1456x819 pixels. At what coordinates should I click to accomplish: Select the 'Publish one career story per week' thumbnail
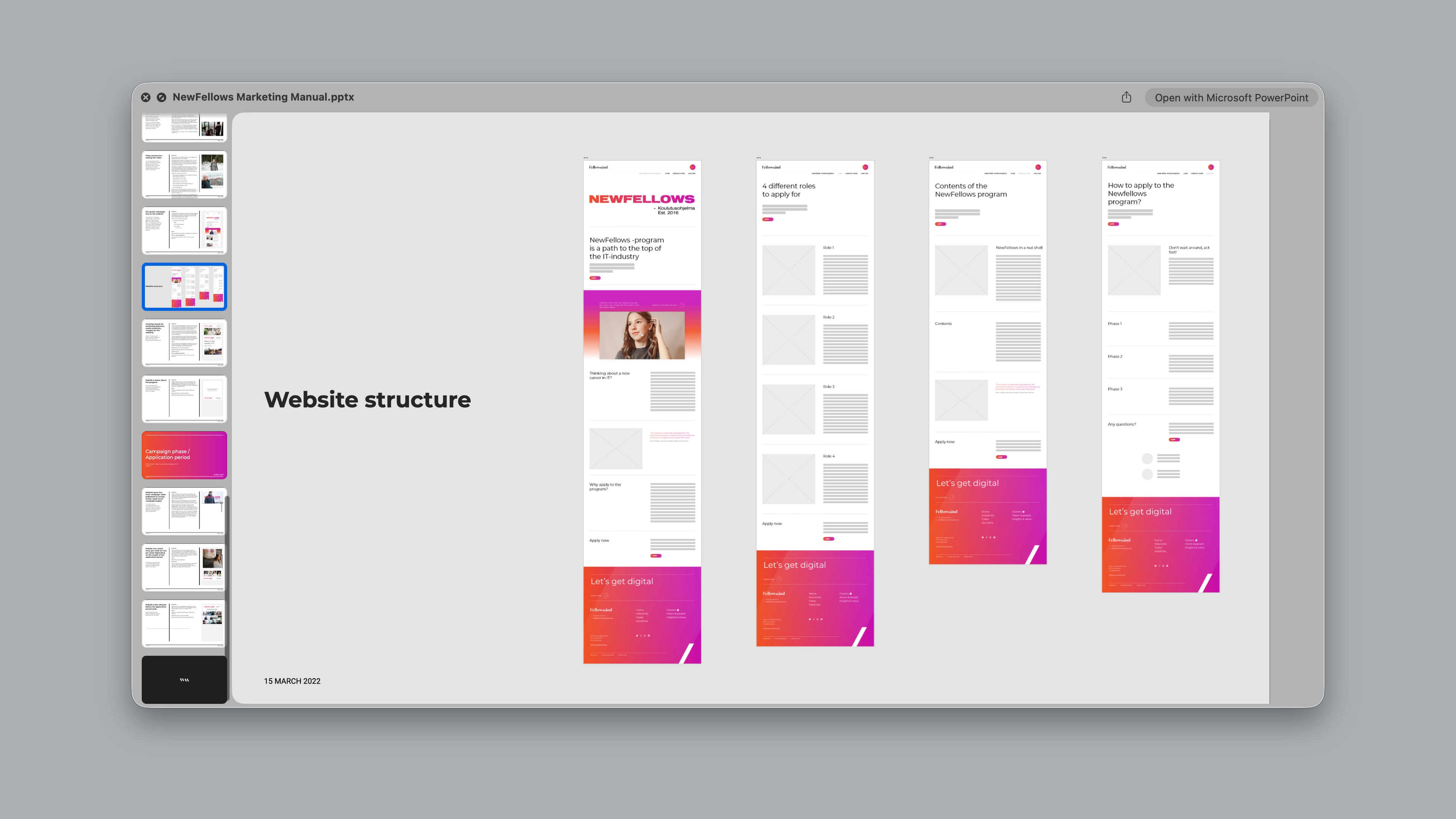click(184, 568)
